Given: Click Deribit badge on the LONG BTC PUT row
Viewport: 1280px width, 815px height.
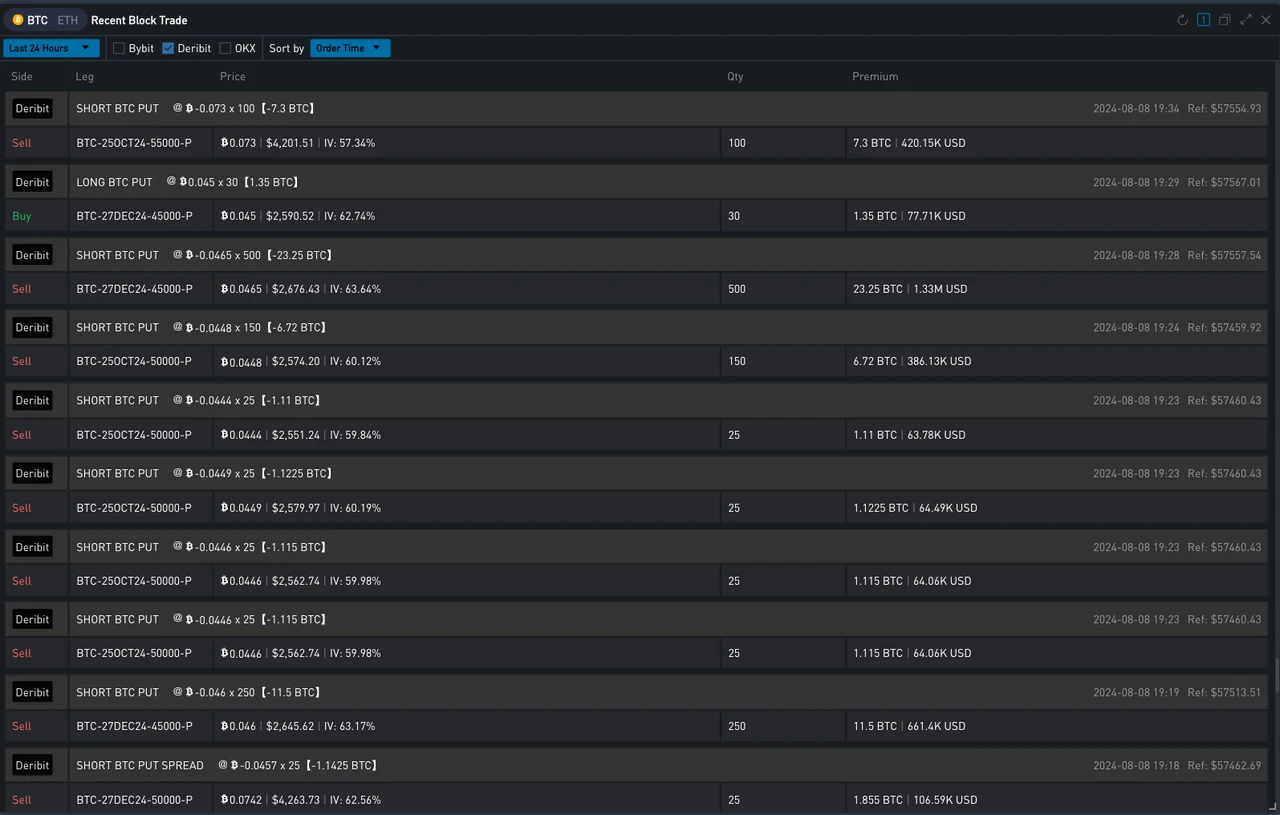Looking at the screenshot, I should tap(32, 182).
